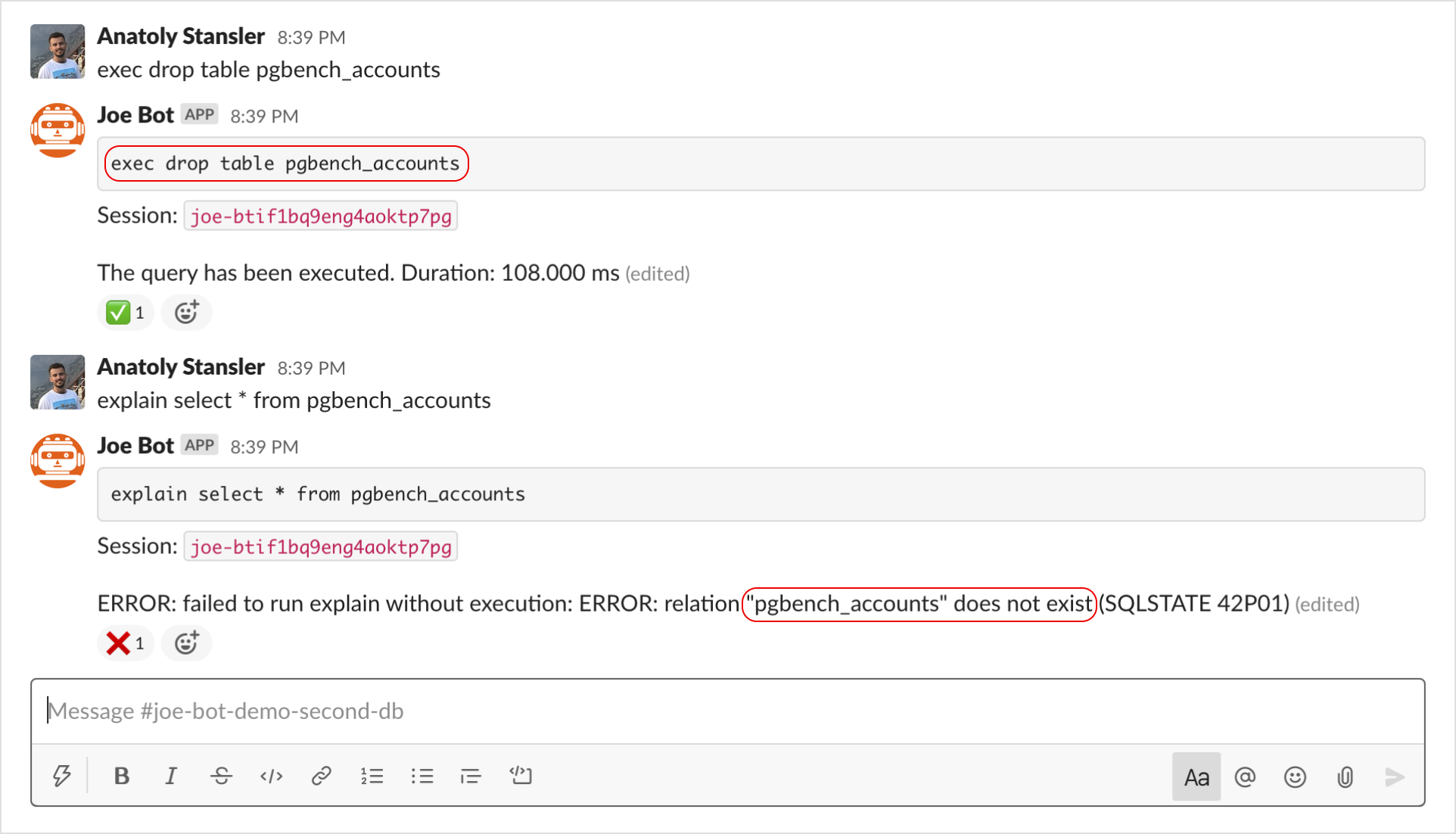Click 'The query has been executed' text

[x=246, y=273]
